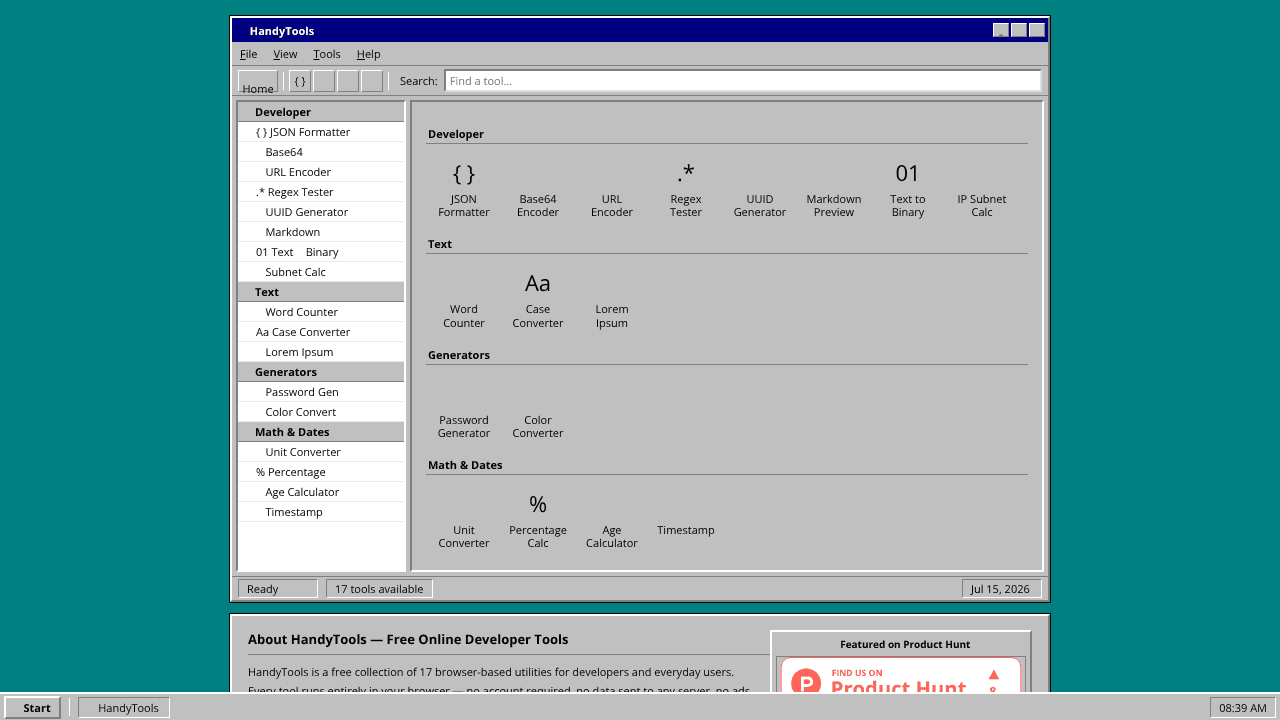Select Aa Case Converter in the sidebar
The image size is (1280, 720).
pos(321,332)
